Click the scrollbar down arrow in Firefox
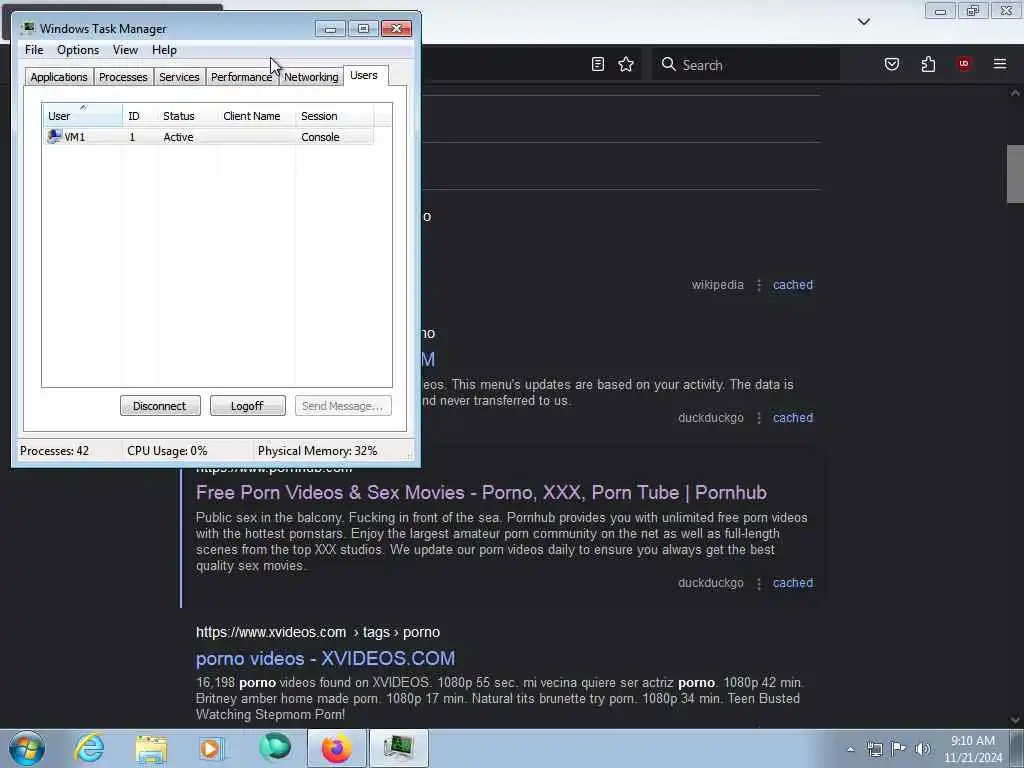The width and height of the screenshot is (1024, 768). 1015,720
